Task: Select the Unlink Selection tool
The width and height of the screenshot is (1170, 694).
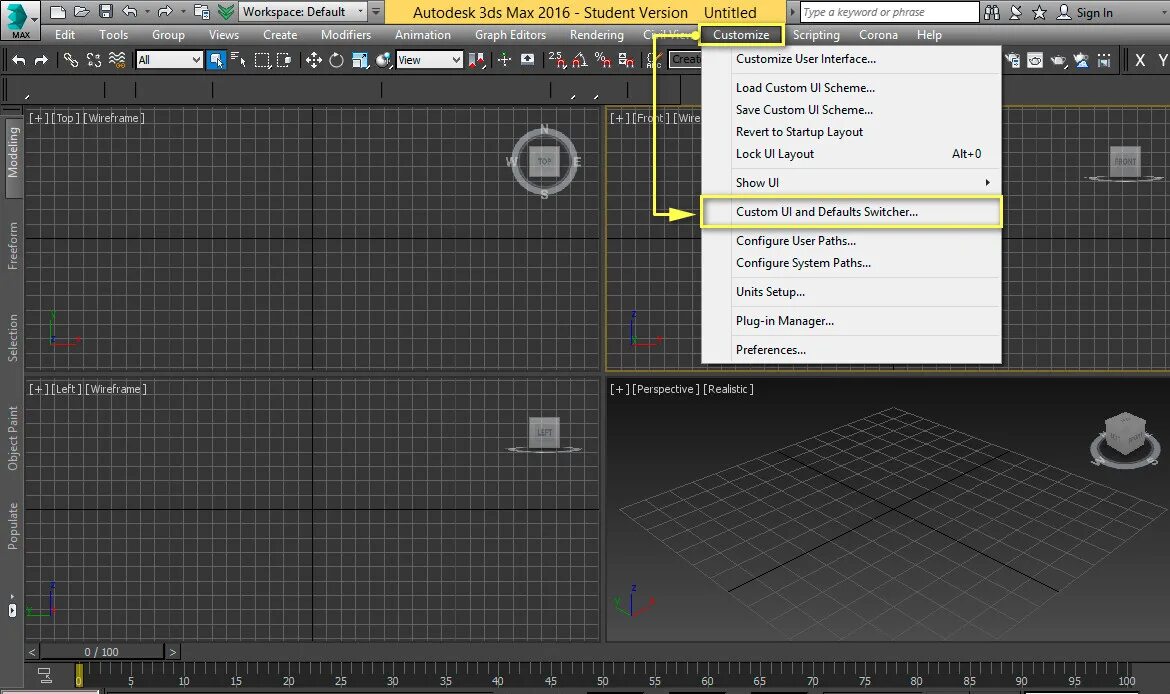Action: click(94, 60)
